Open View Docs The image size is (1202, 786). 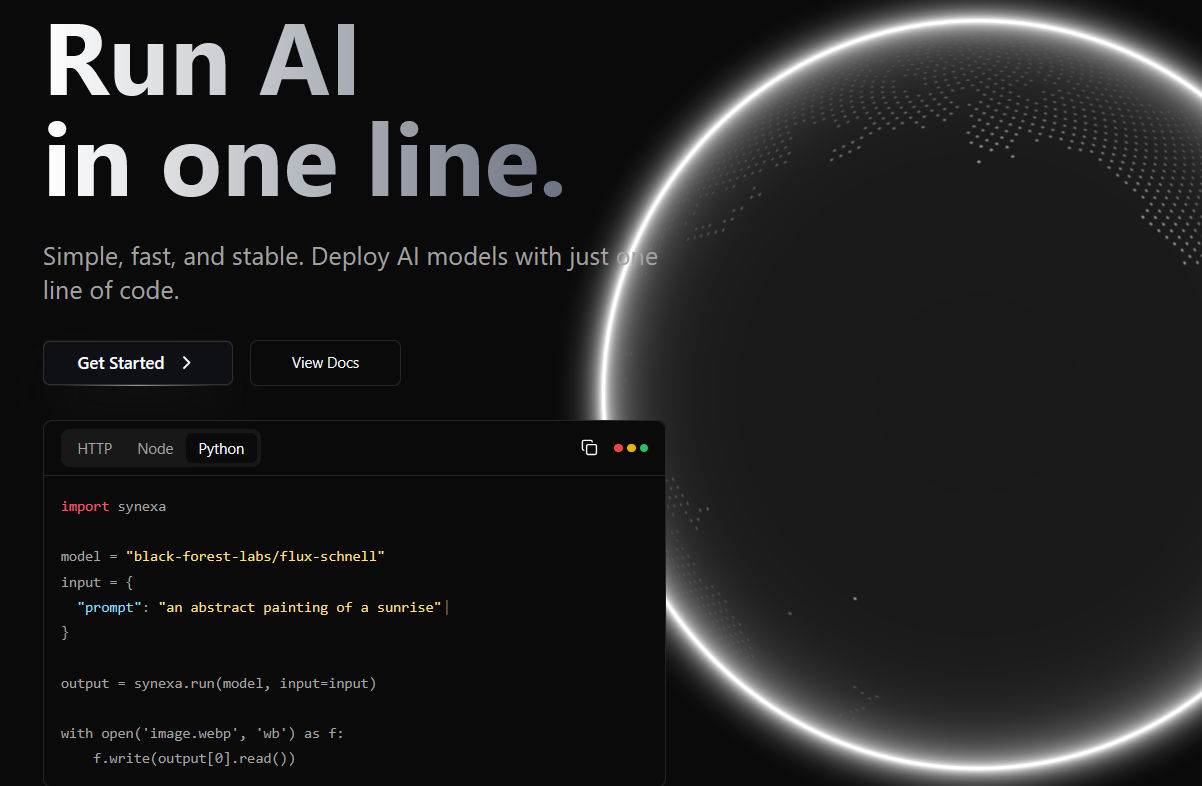325,363
